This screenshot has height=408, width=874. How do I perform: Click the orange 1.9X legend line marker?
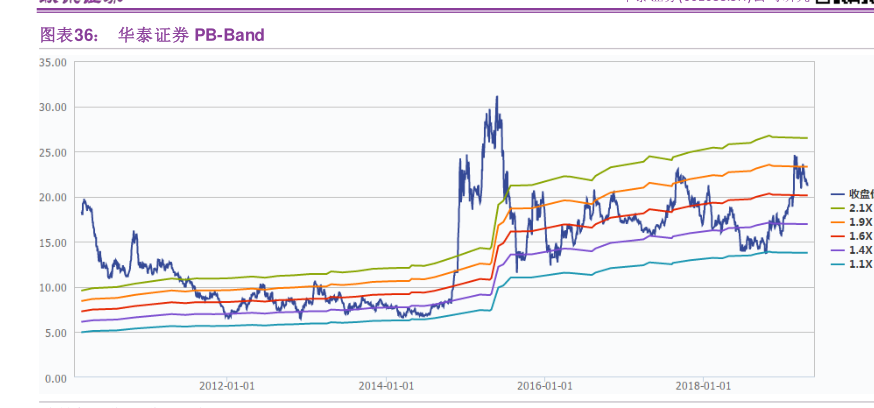click(837, 221)
